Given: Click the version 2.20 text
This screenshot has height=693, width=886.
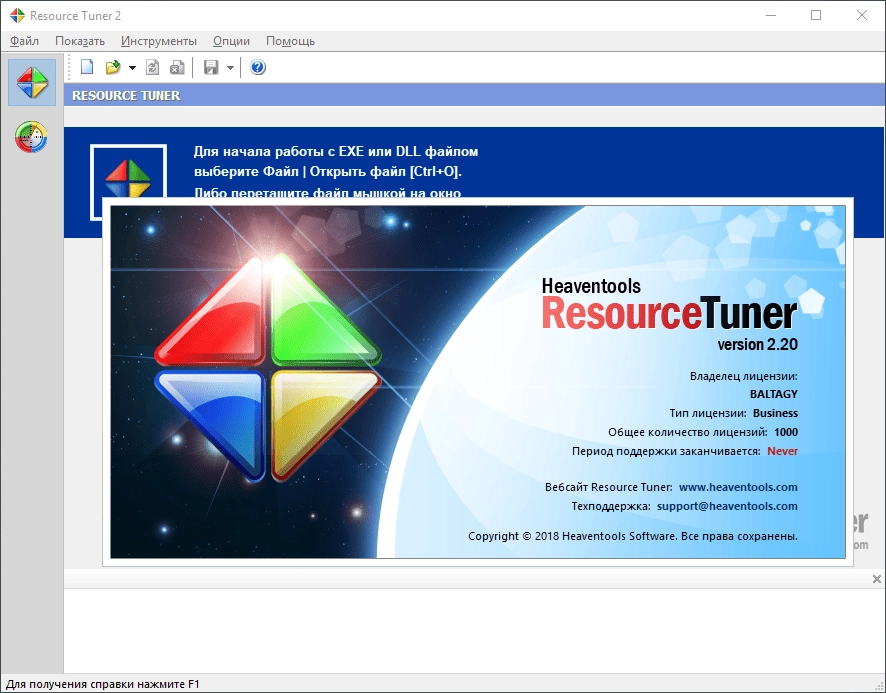Looking at the screenshot, I should coord(758,344).
